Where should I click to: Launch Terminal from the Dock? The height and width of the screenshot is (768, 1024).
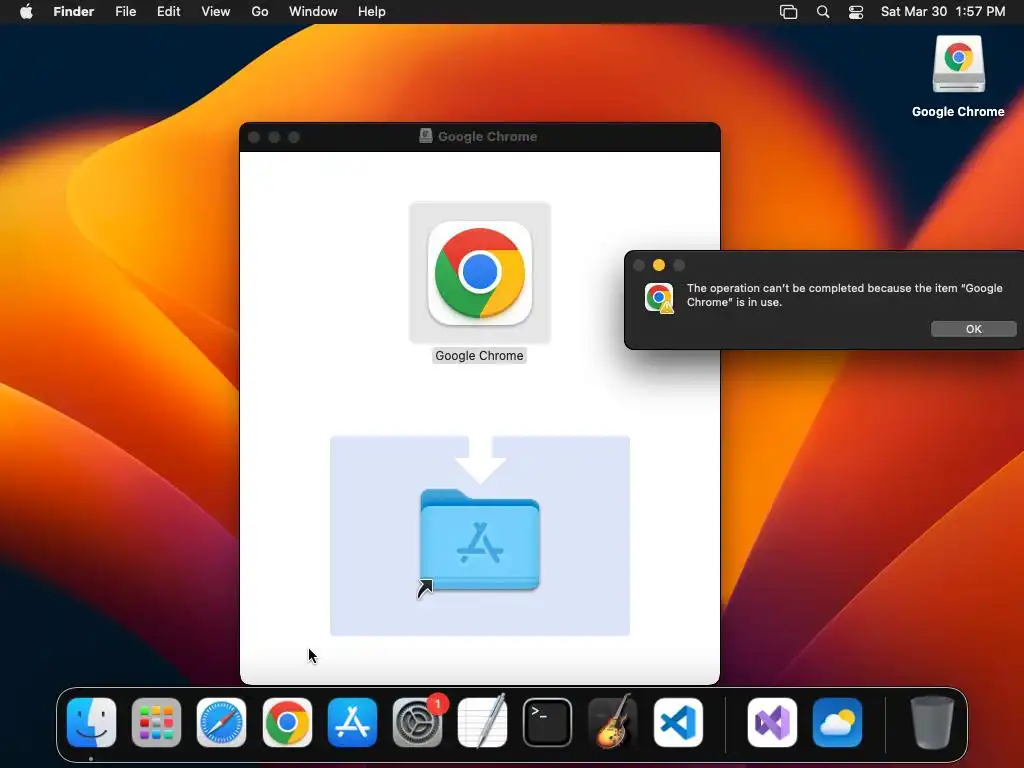[547, 722]
